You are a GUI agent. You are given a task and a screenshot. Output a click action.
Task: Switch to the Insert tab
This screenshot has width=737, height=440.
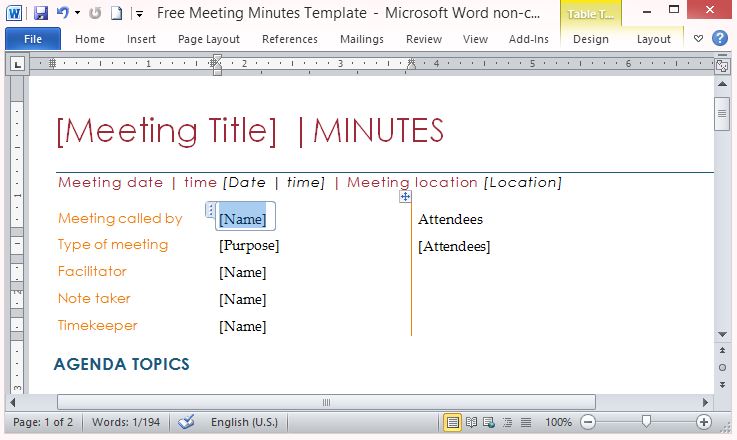[141, 39]
